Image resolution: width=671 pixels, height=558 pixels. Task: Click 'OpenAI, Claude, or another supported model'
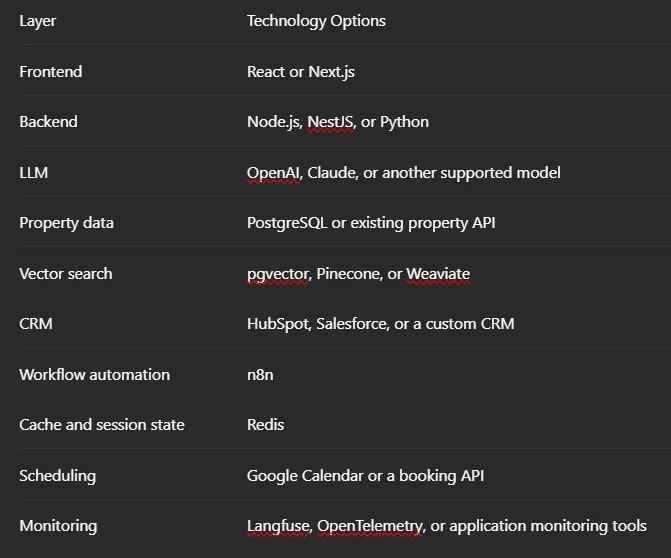404,173
